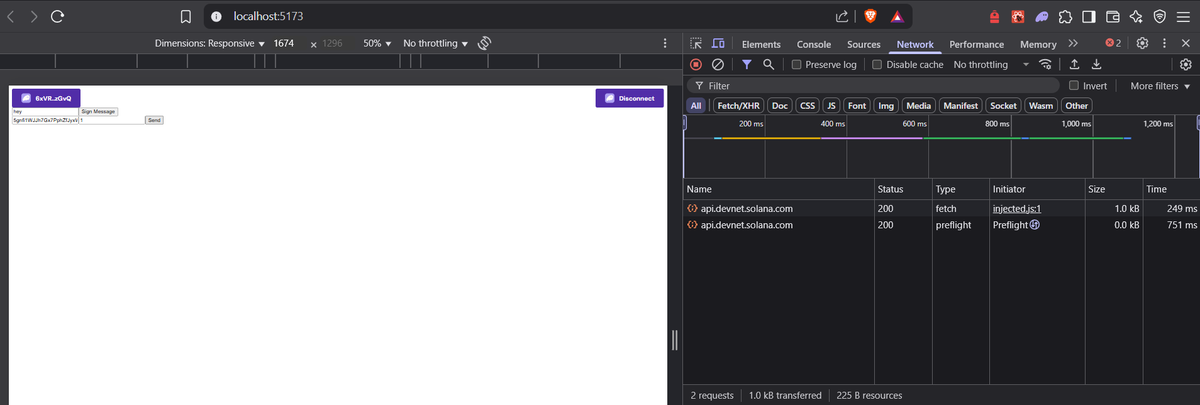
Task: Rotate the device viewport
Action: tap(484, 44)
